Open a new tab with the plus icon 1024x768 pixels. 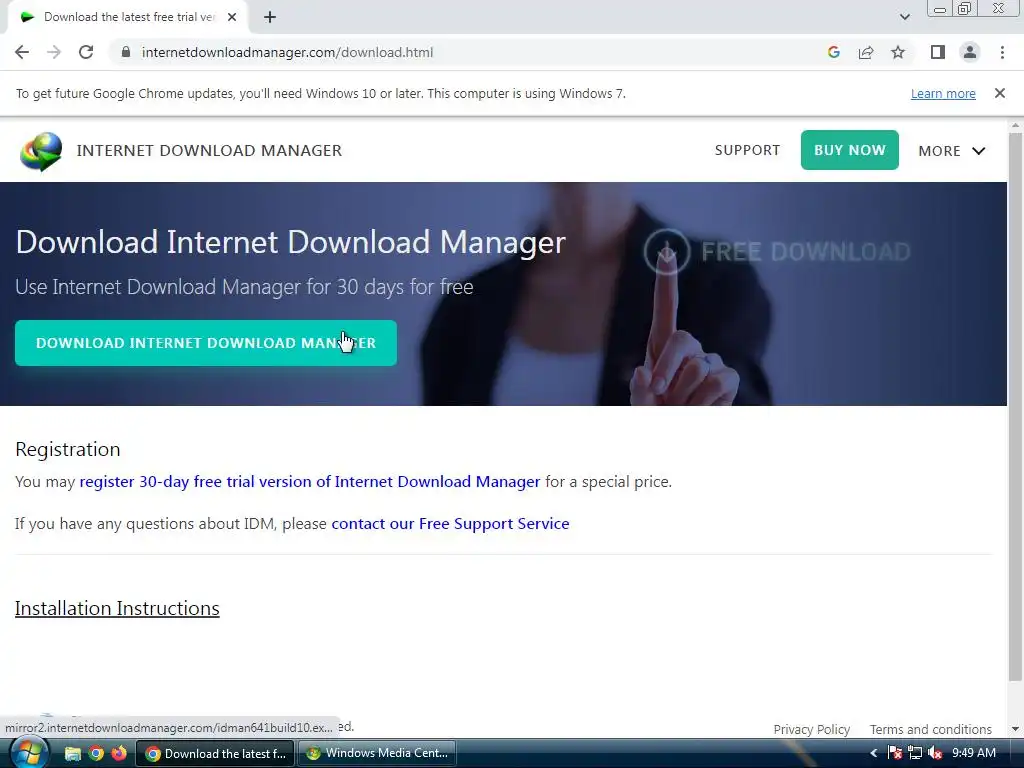coord(270,17)
